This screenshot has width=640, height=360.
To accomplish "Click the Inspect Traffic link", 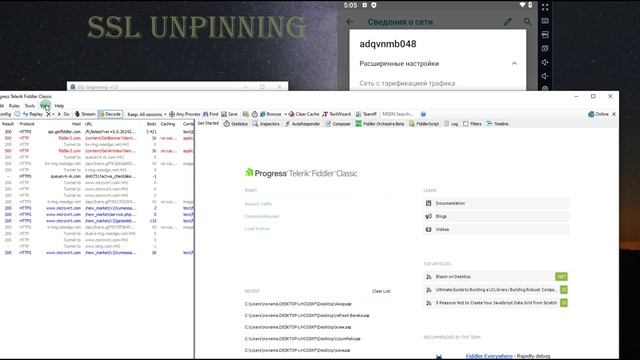I will tap(258, 204).
